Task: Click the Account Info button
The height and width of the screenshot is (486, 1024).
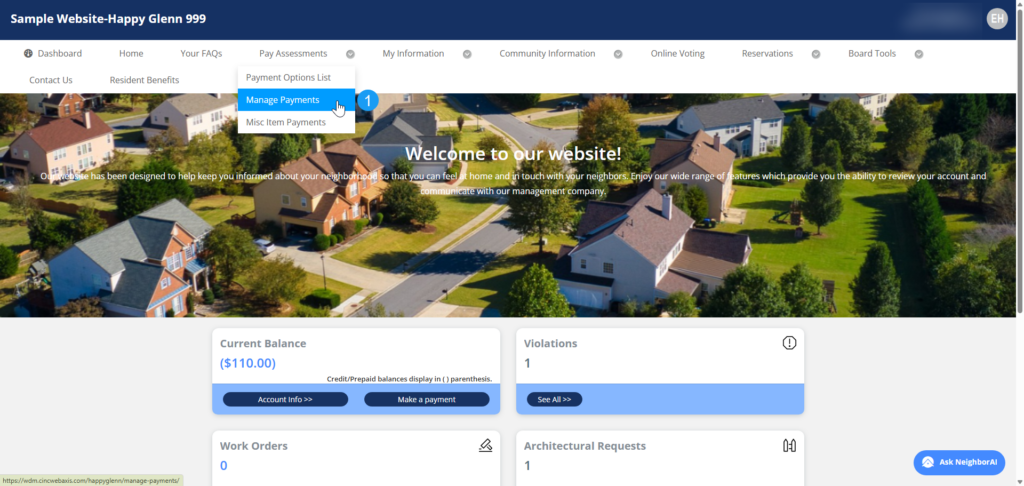Action: coord(285,399)
